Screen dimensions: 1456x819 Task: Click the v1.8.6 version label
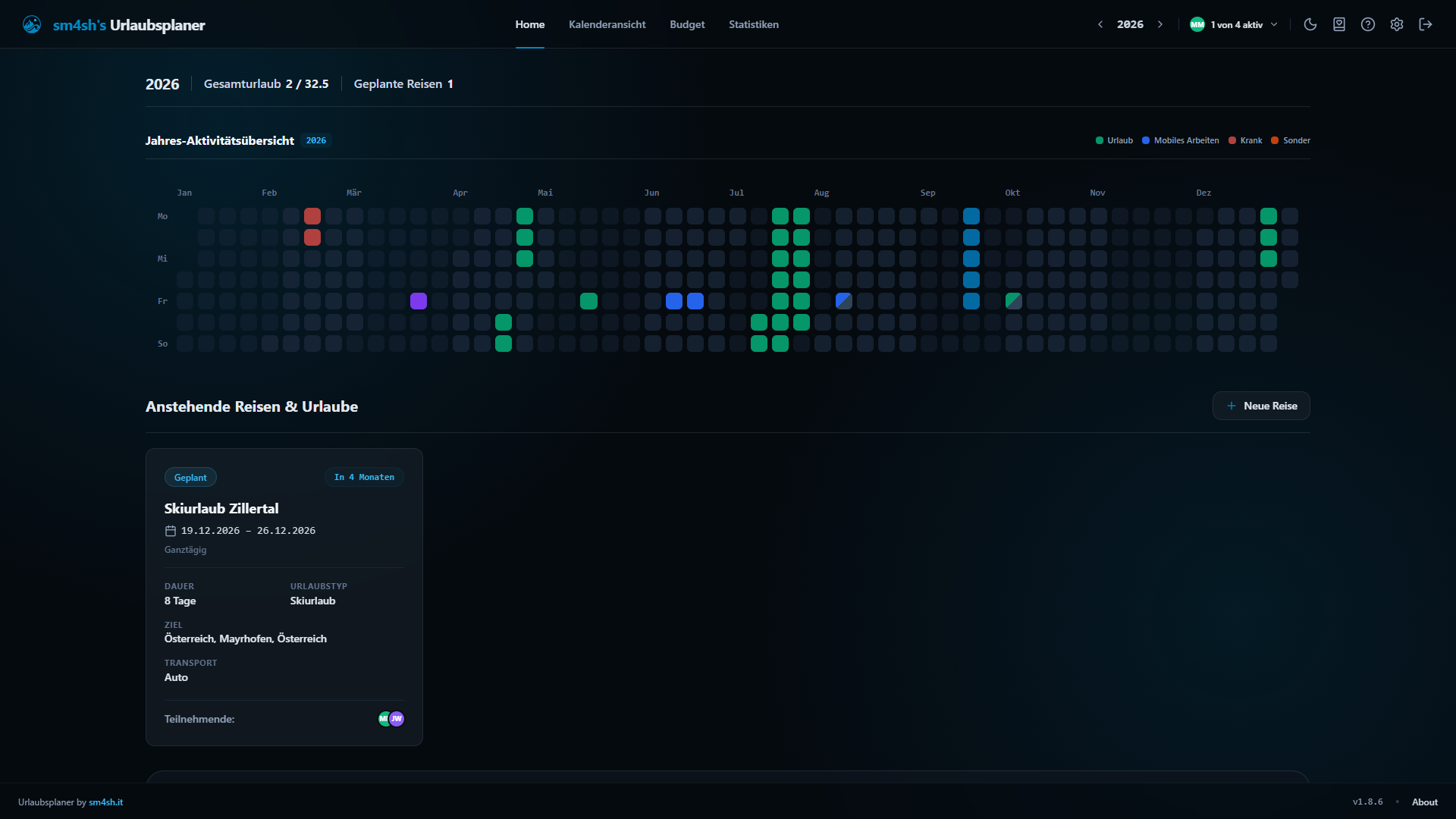(x=1367, y=802)
